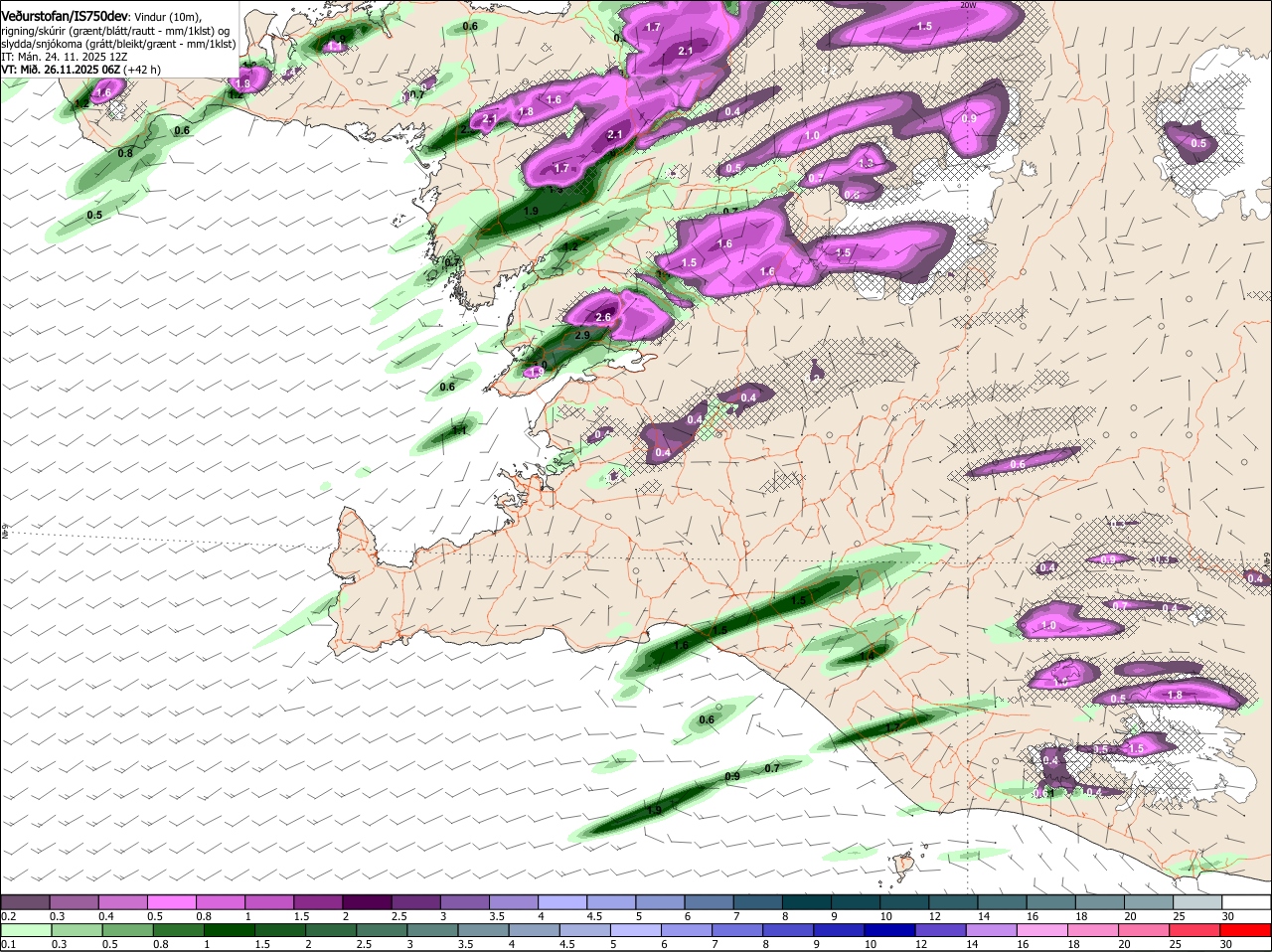Pick the 10–12 deep blue rain swatch
The height and width of the screenshot is (952, 1272).
click(891, 930)
